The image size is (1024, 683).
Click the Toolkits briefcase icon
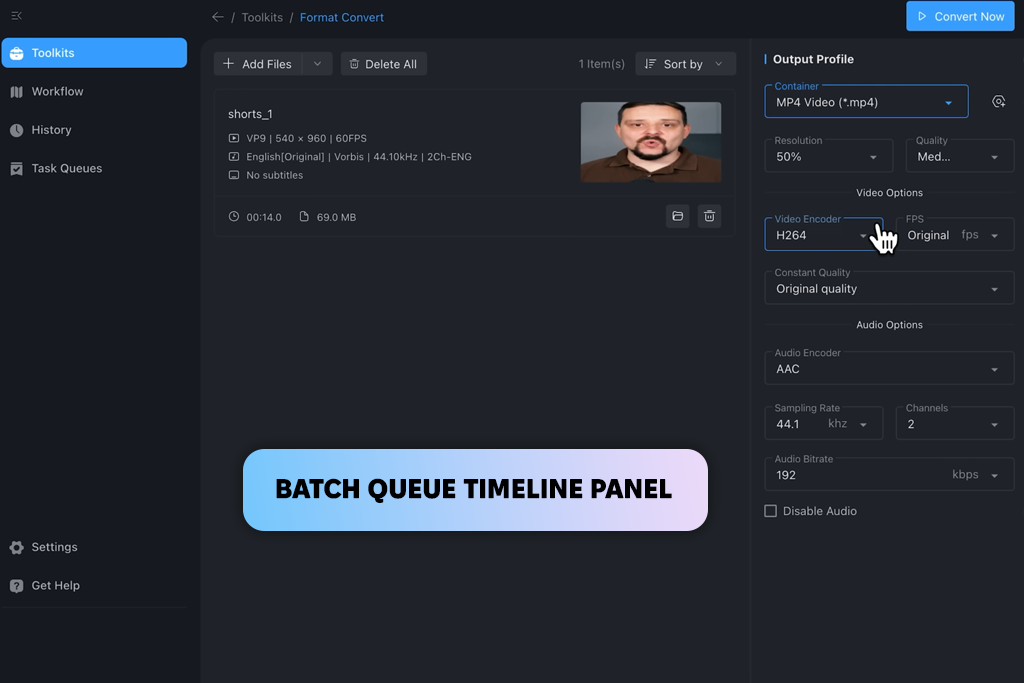coord(17,54)
